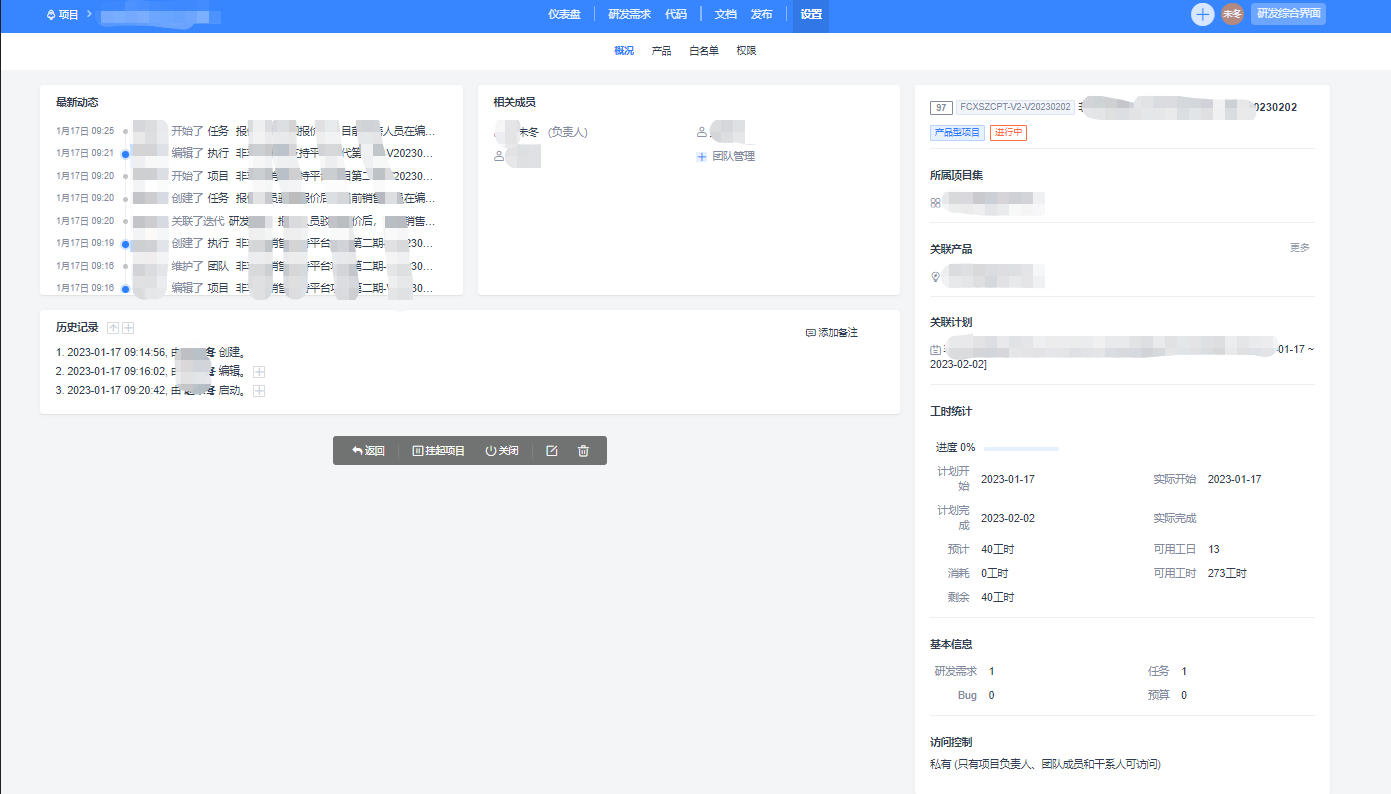Click the 预计 value 40工时

997,550
